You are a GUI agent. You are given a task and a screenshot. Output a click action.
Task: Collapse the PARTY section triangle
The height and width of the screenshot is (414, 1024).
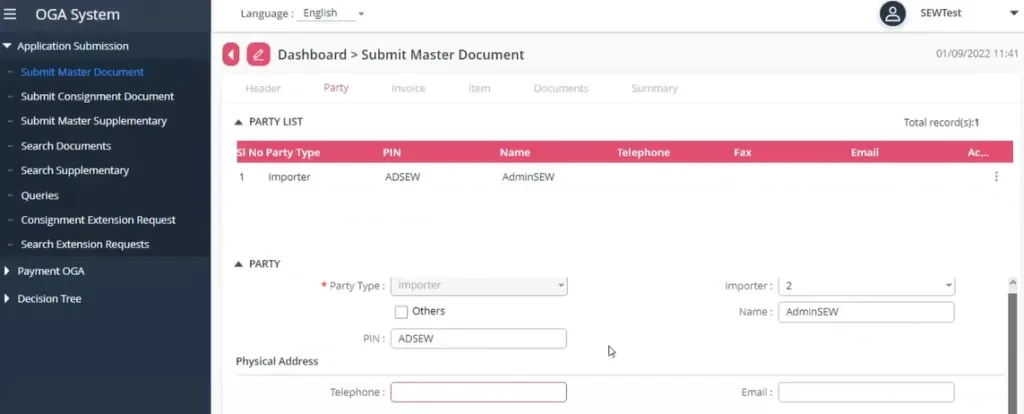coord(238,264)
